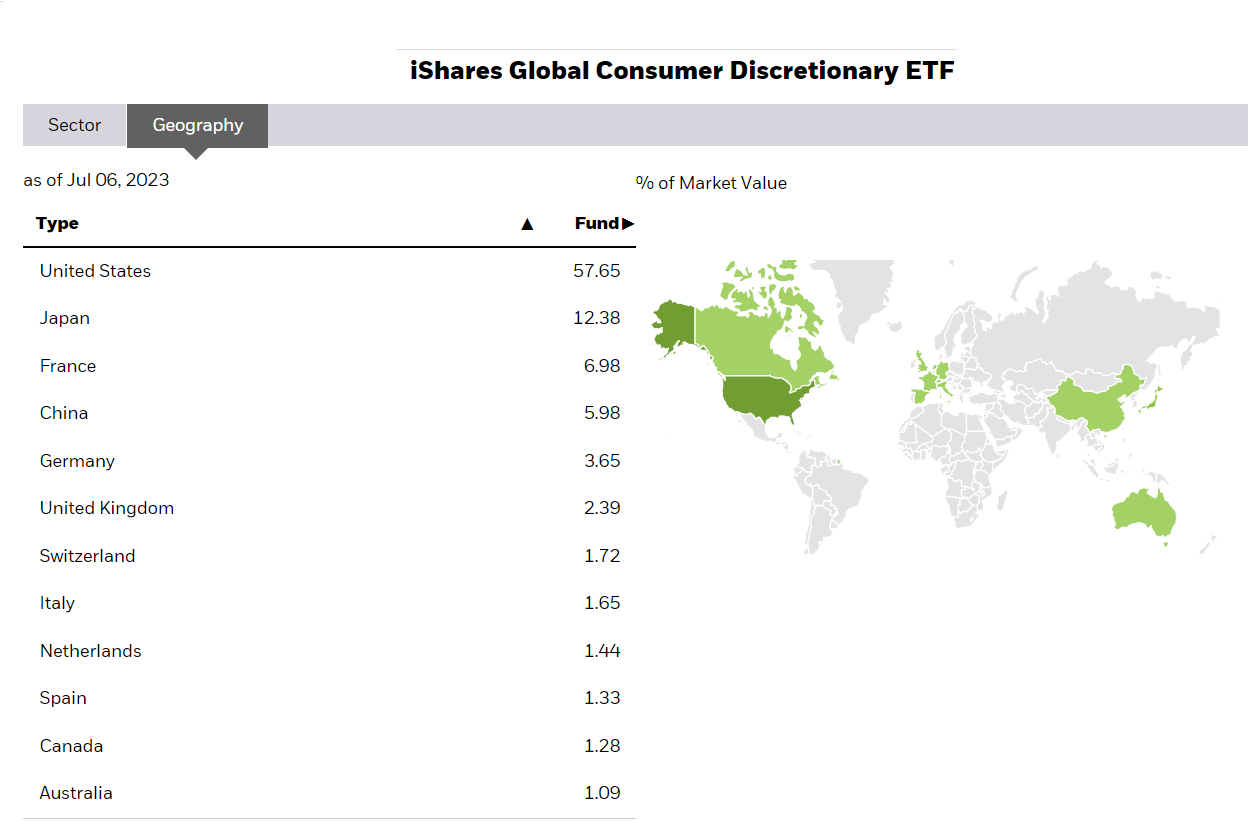The height and width of the screenshot is (821, 1250).
Task: Select the Italy row label
Action: coord(57,603)
